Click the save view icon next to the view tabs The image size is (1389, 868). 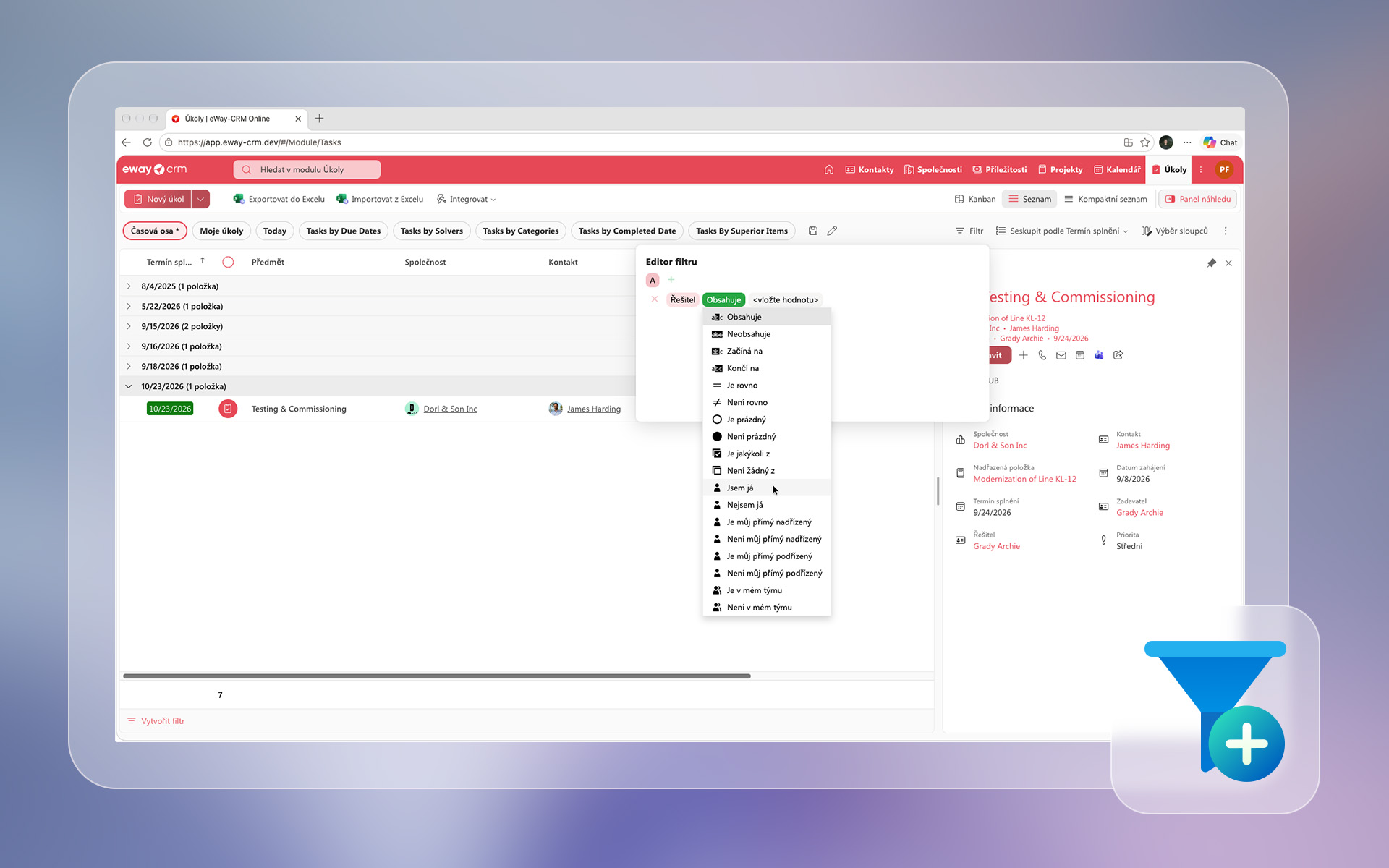813,231
